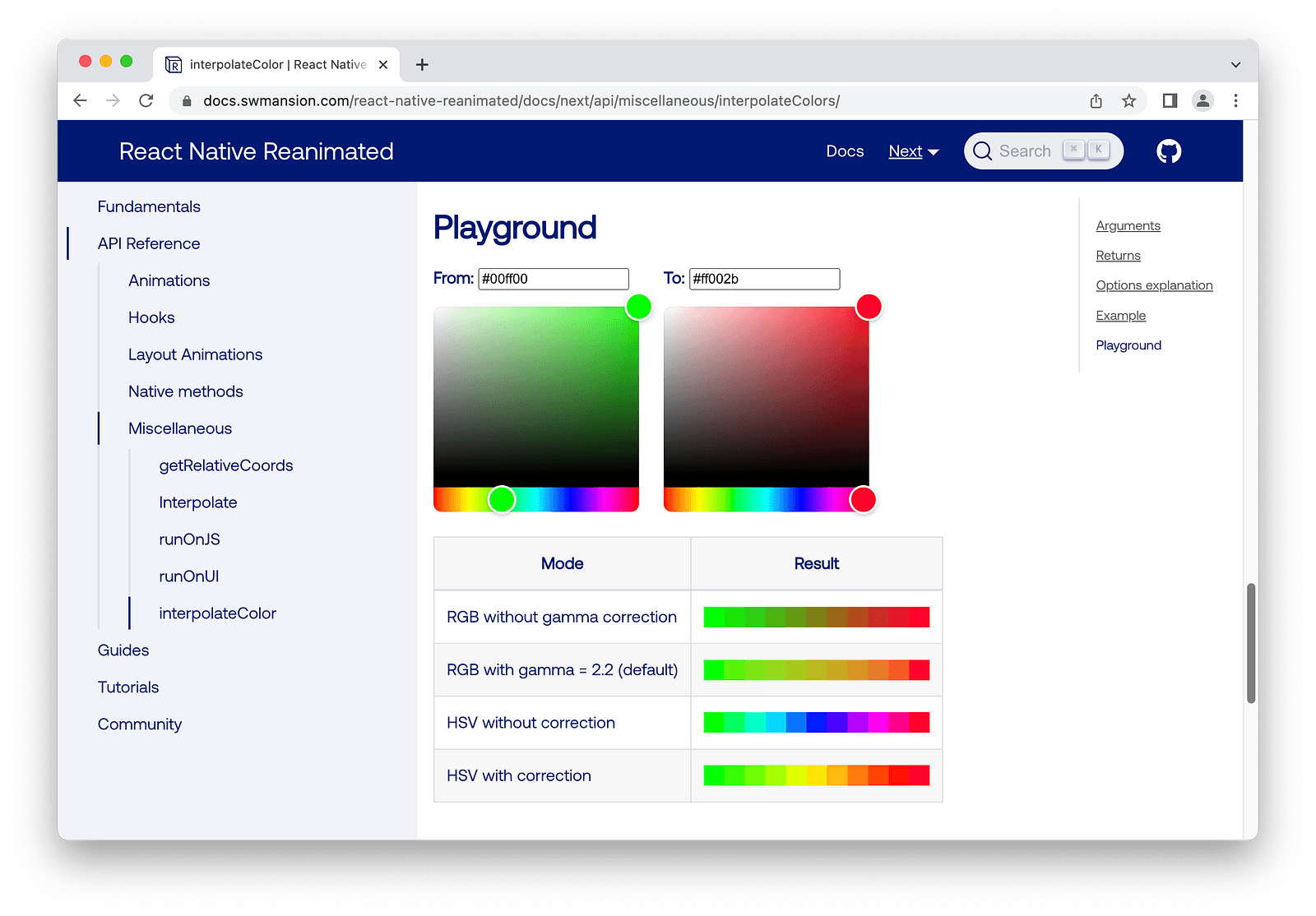The image size is (1316, 916).
Task: Open the tab list chevron
Action: tap(1235, 64)
